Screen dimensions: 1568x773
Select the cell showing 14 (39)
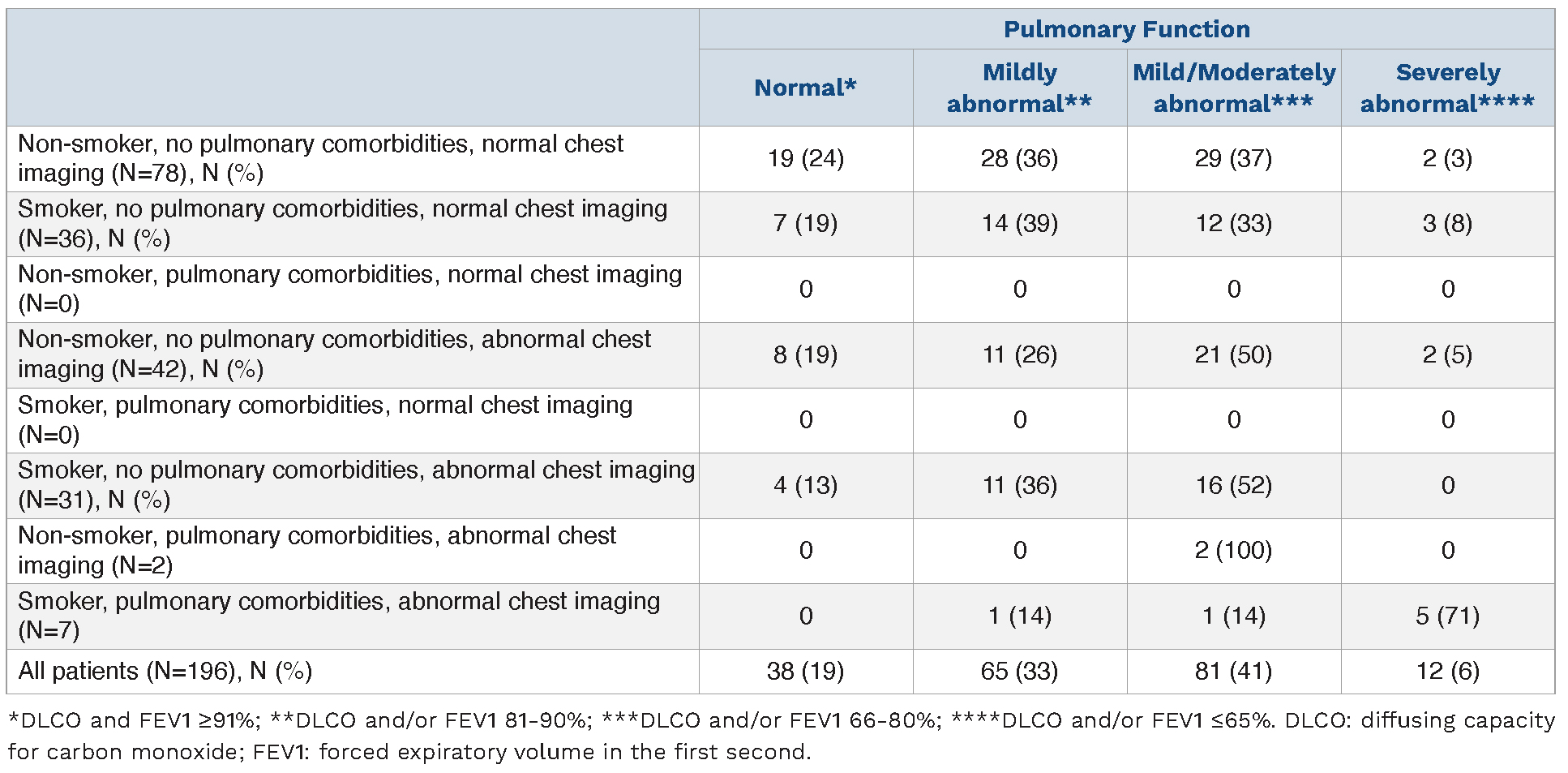(1019, 223)
